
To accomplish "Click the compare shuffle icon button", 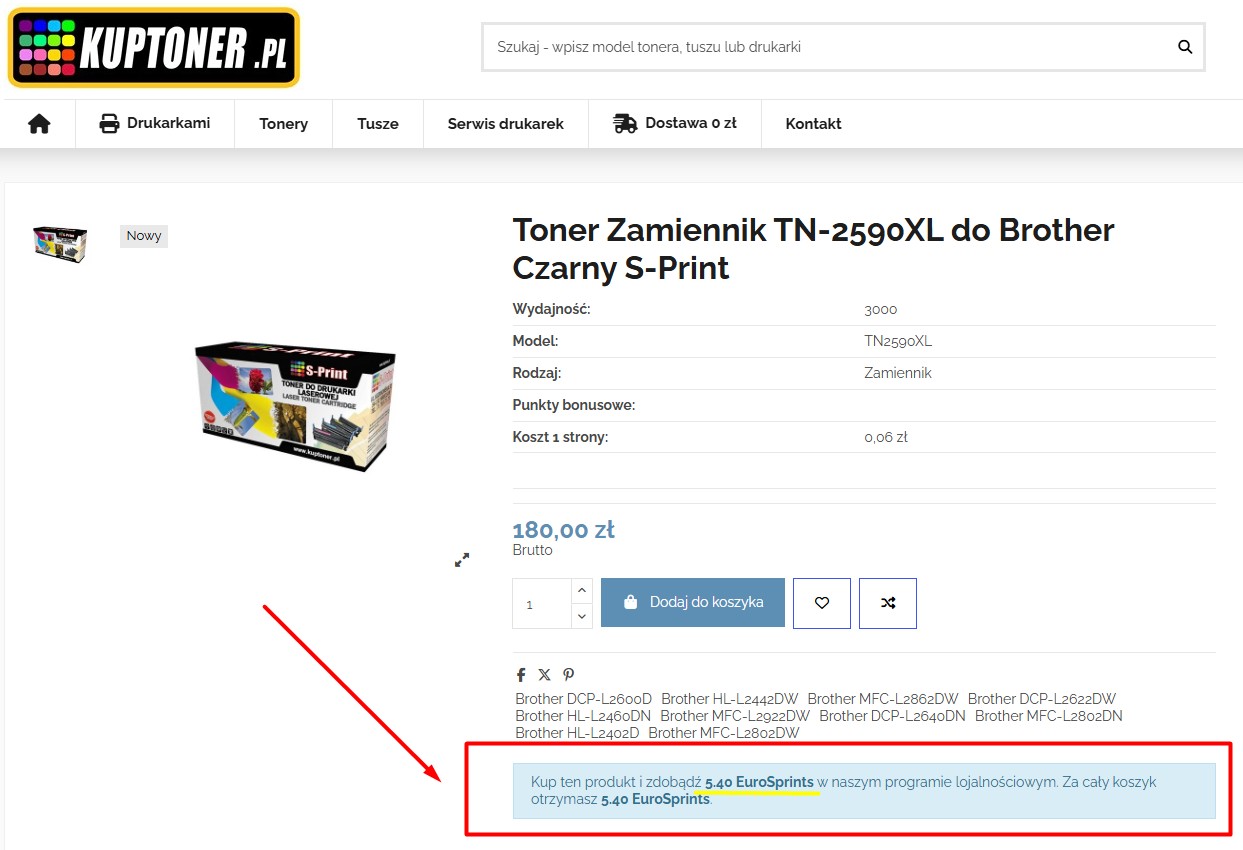I will coord(888,603).
